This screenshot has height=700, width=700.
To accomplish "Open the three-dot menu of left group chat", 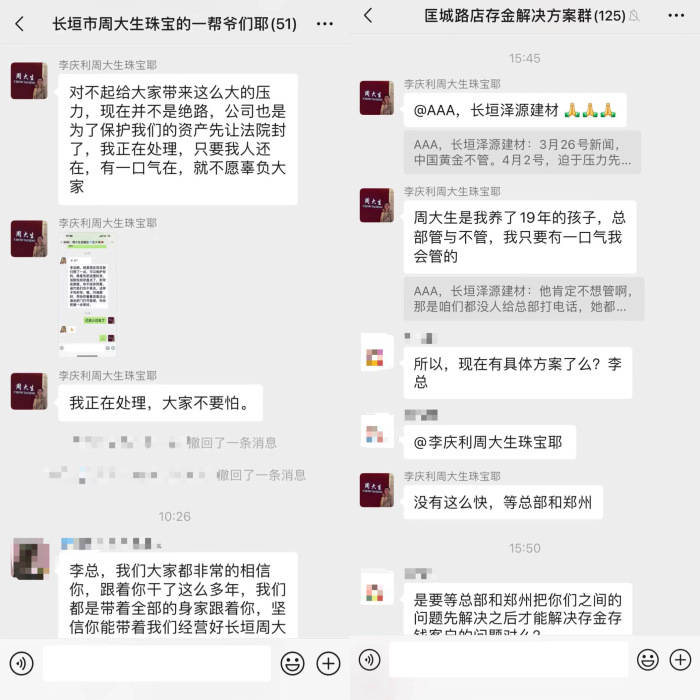I will pyautogui.click(x=325, y=24).
